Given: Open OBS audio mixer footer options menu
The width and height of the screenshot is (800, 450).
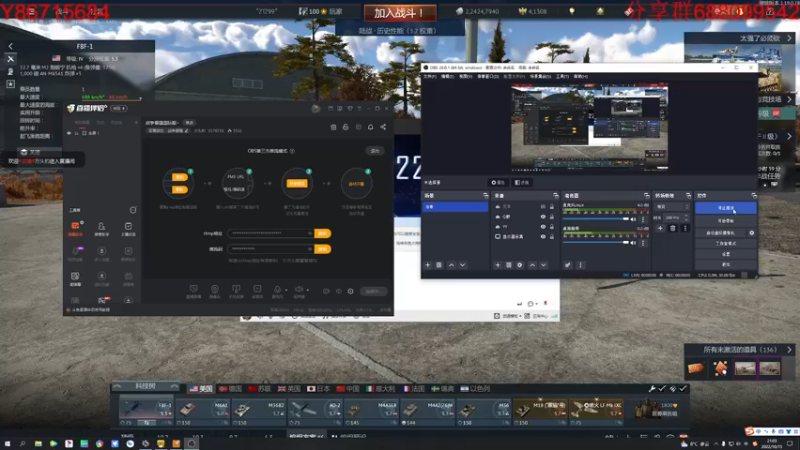Looking at the screenshot, I should [580, 265].
